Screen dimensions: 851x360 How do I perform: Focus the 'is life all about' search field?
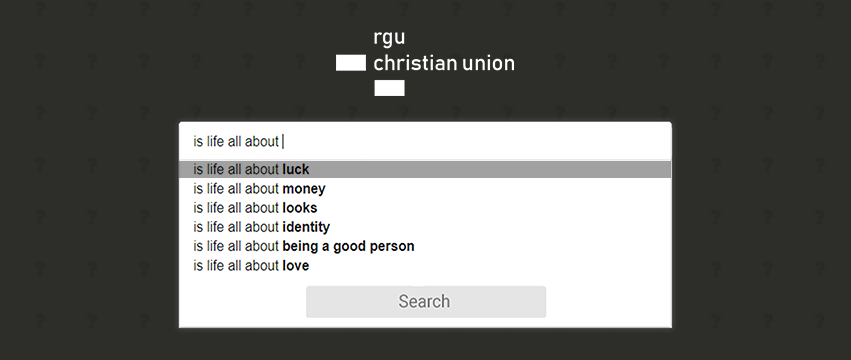coord(425,141)
